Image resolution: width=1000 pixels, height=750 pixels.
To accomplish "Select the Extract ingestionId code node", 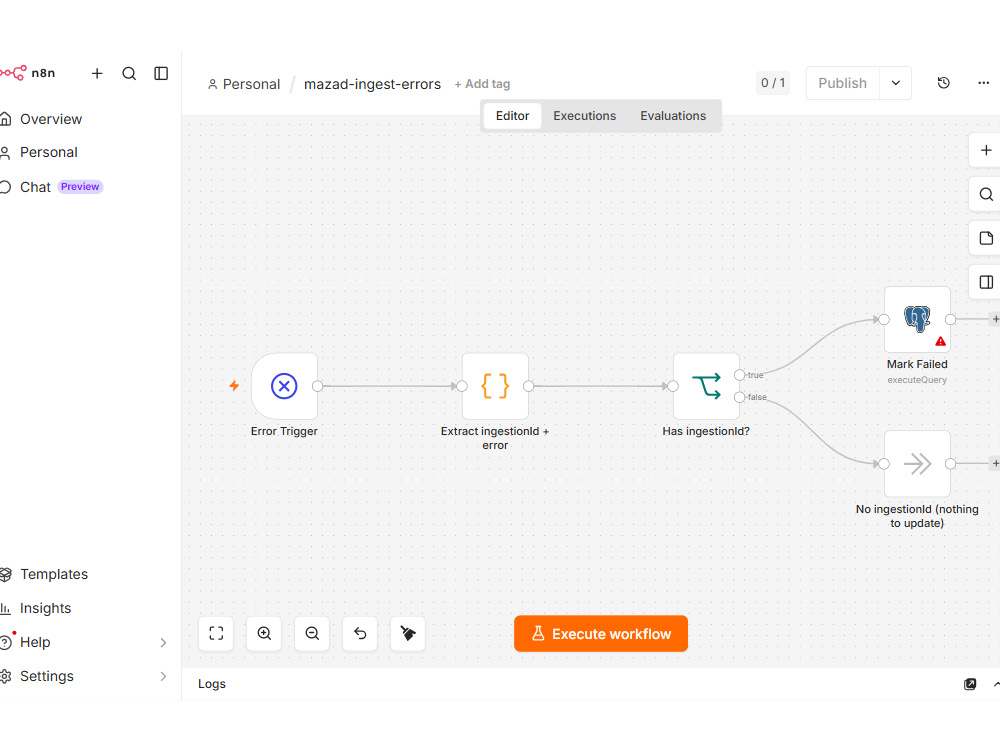I will click(496, 386).
